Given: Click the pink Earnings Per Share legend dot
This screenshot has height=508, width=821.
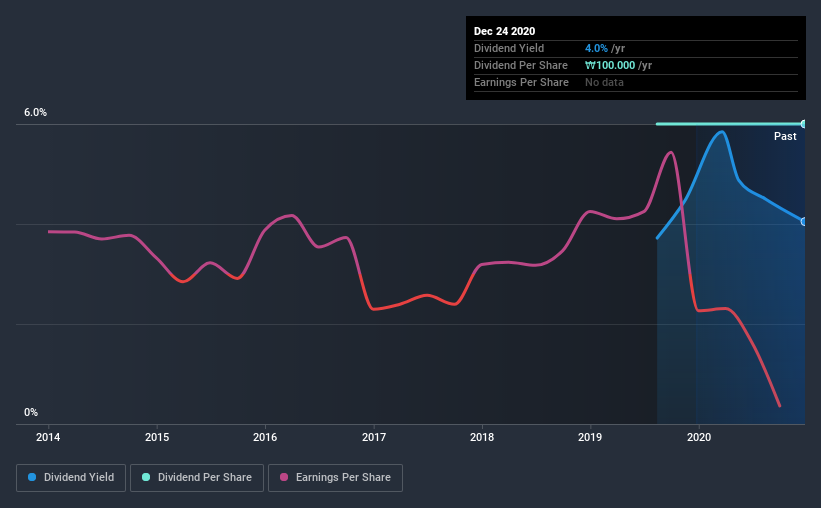Looking at the screenshot, I should (284, 477).
